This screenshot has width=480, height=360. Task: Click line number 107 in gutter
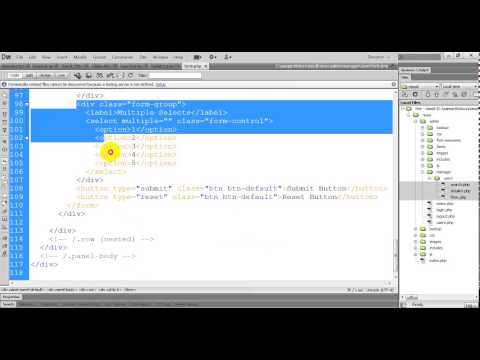[x=17, y=180]
